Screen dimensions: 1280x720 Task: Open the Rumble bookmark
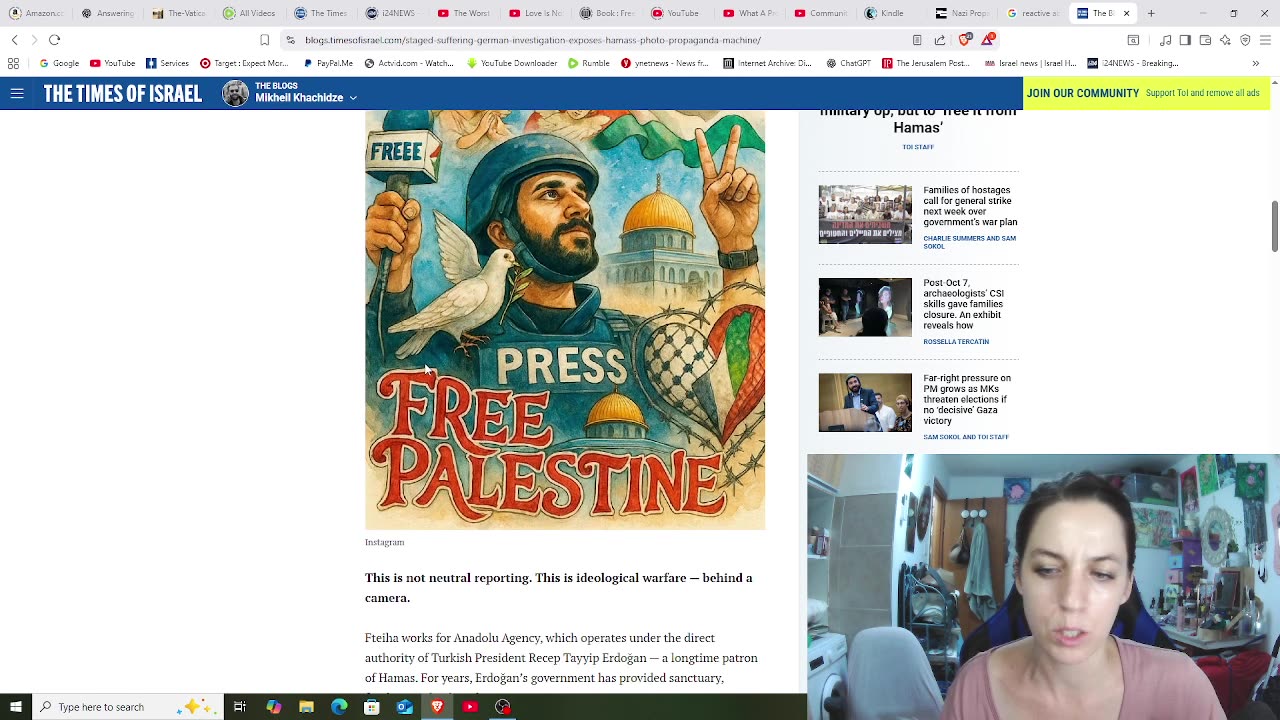click(x=588, y=63)
